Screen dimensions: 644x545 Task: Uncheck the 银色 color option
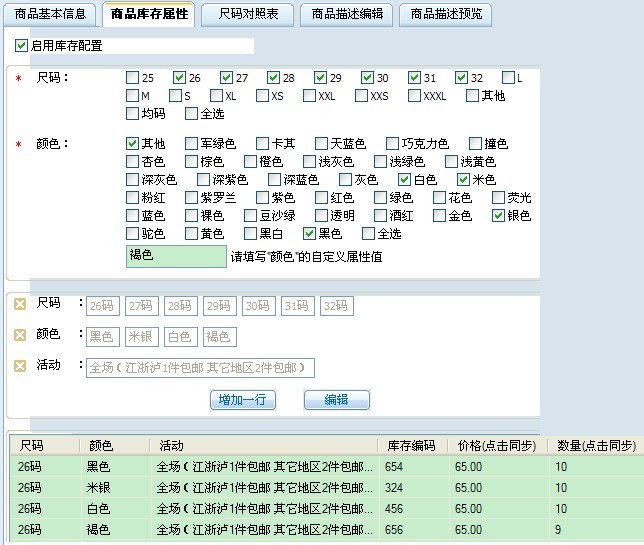[x=499, y=216]
